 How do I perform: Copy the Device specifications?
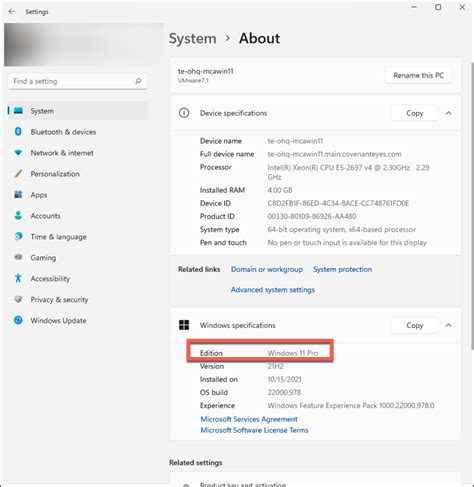pyautogui.click(x=414, y=113)
